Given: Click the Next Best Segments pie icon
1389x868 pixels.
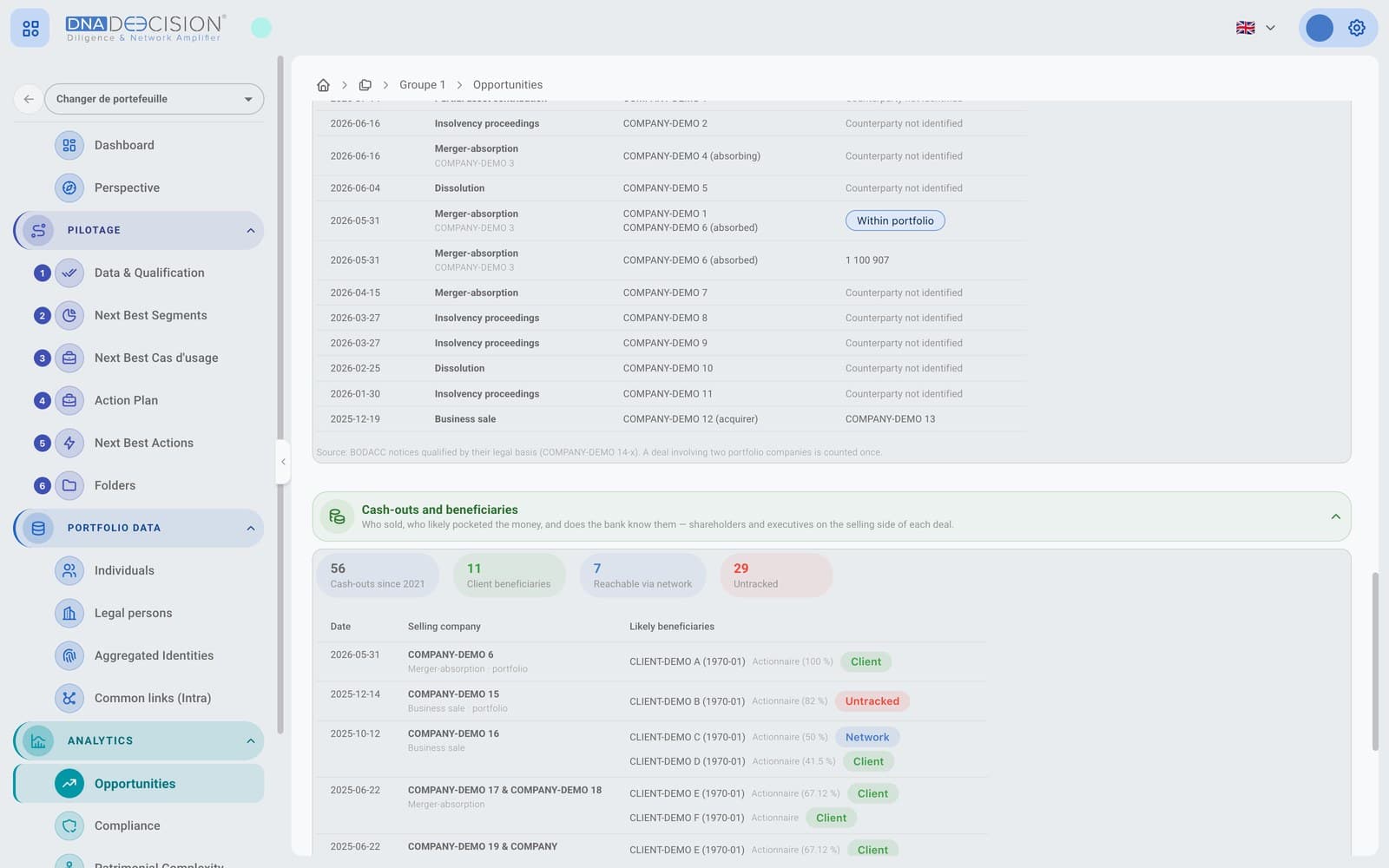Looking at the screenshot, I should 69,315.
